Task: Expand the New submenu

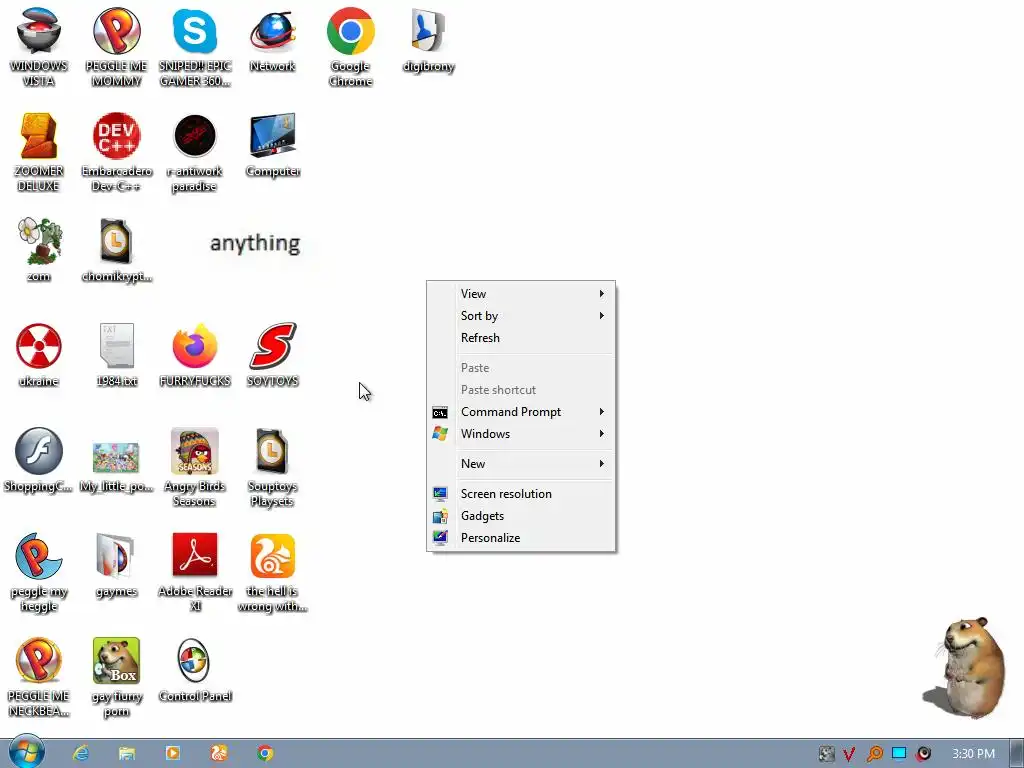Action: pos(520,464)
